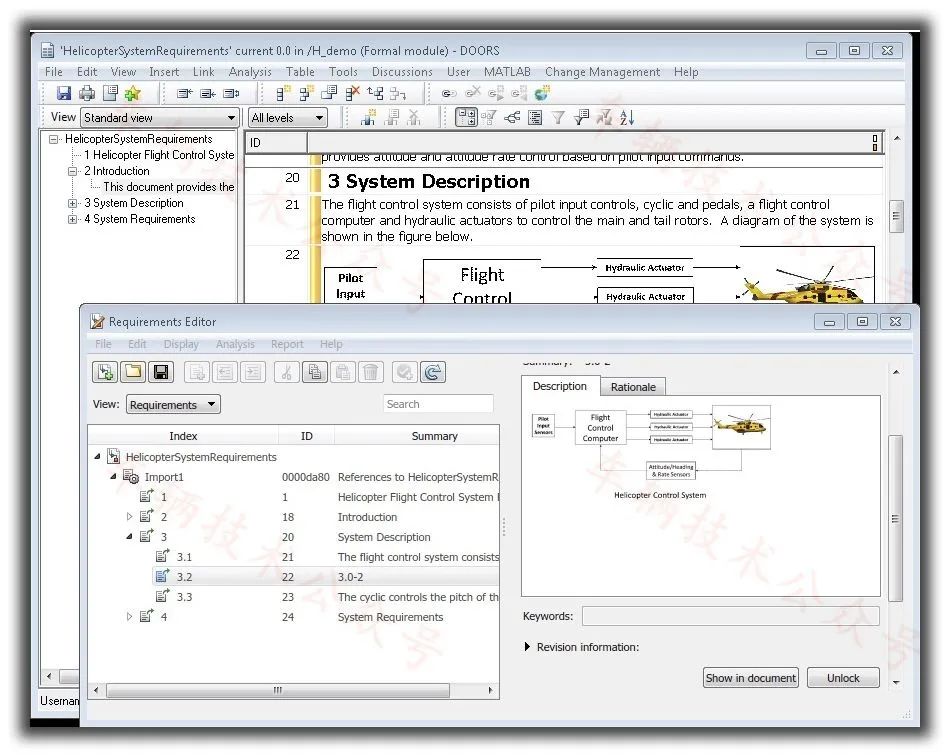Collapse the 2 Introduction node in DOORS tree
This screenshot has width=949, height=756.
pyautogui.click(x=73, y=171)
